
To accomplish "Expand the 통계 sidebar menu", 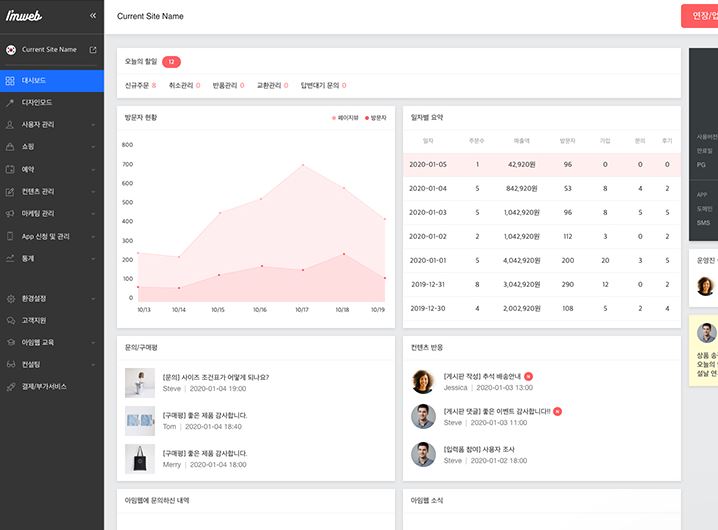I will click(28, 258).
